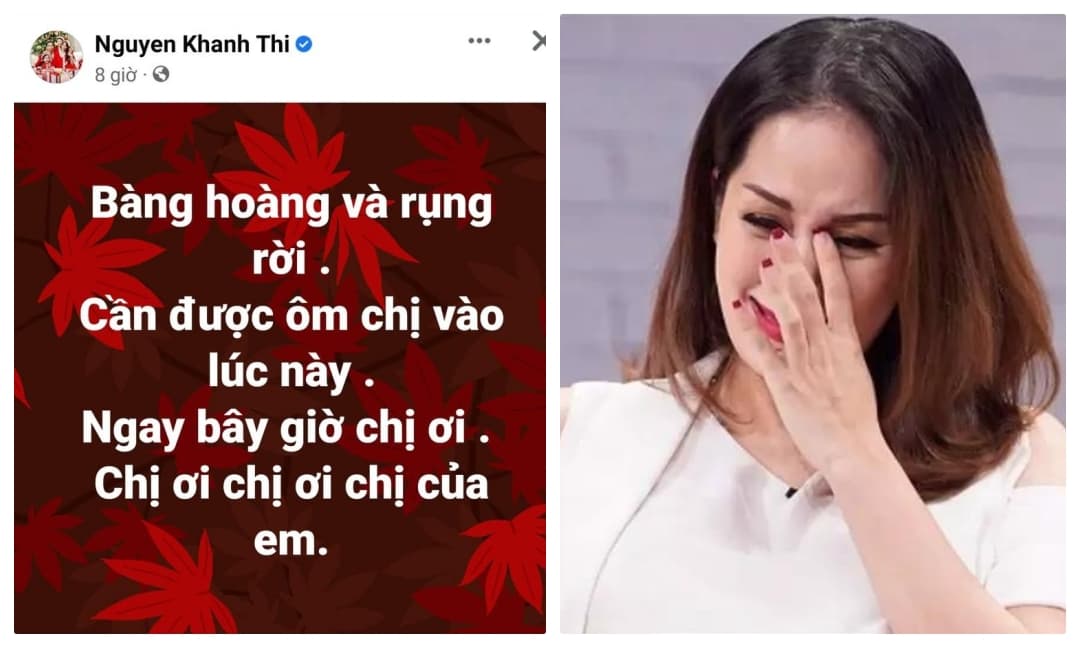Screen dimensions: 1080x648
Task: Click the blue verified badge
Action: [304, 45]
